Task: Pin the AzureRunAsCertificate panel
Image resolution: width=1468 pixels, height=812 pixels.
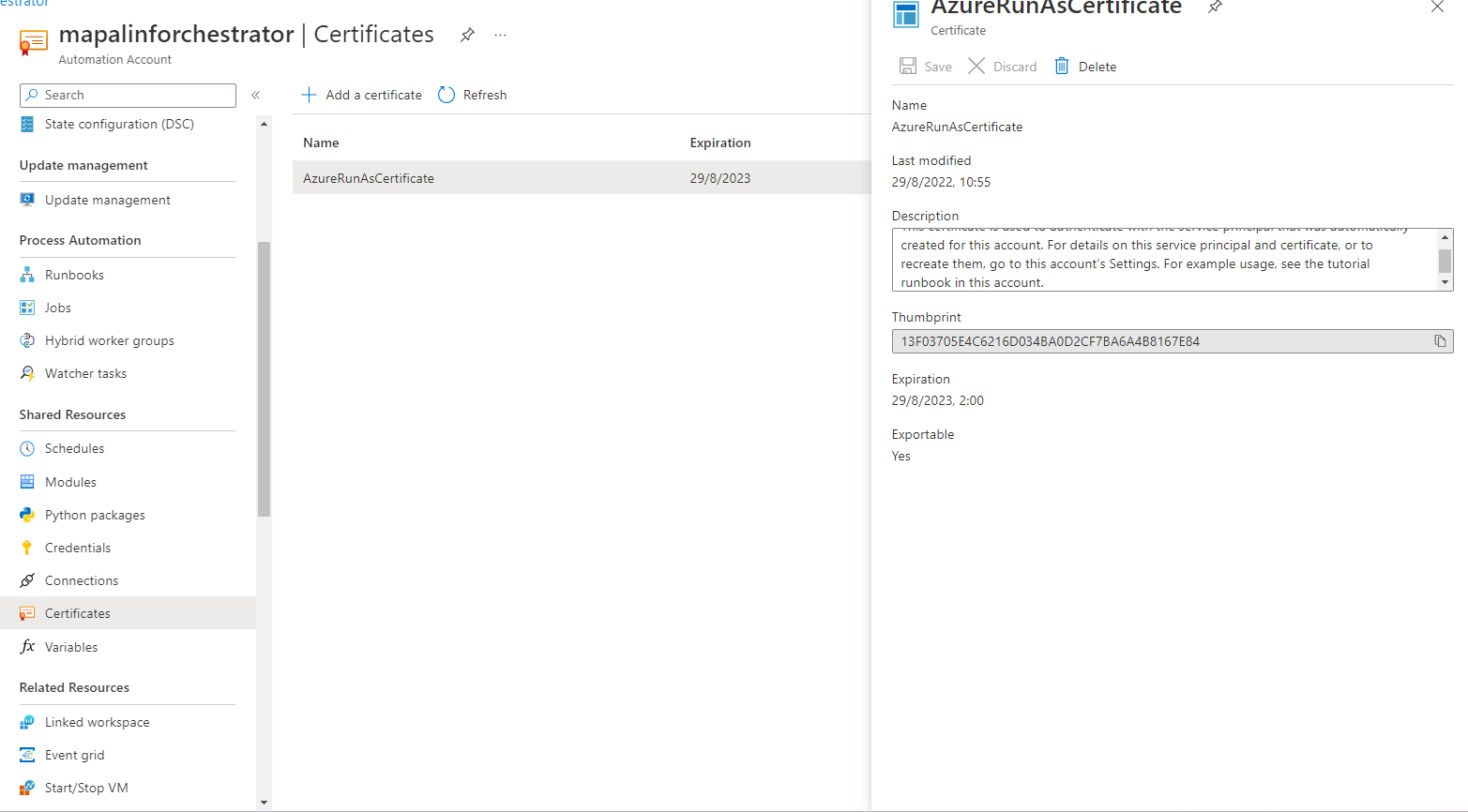Action: coord(1215,8)
